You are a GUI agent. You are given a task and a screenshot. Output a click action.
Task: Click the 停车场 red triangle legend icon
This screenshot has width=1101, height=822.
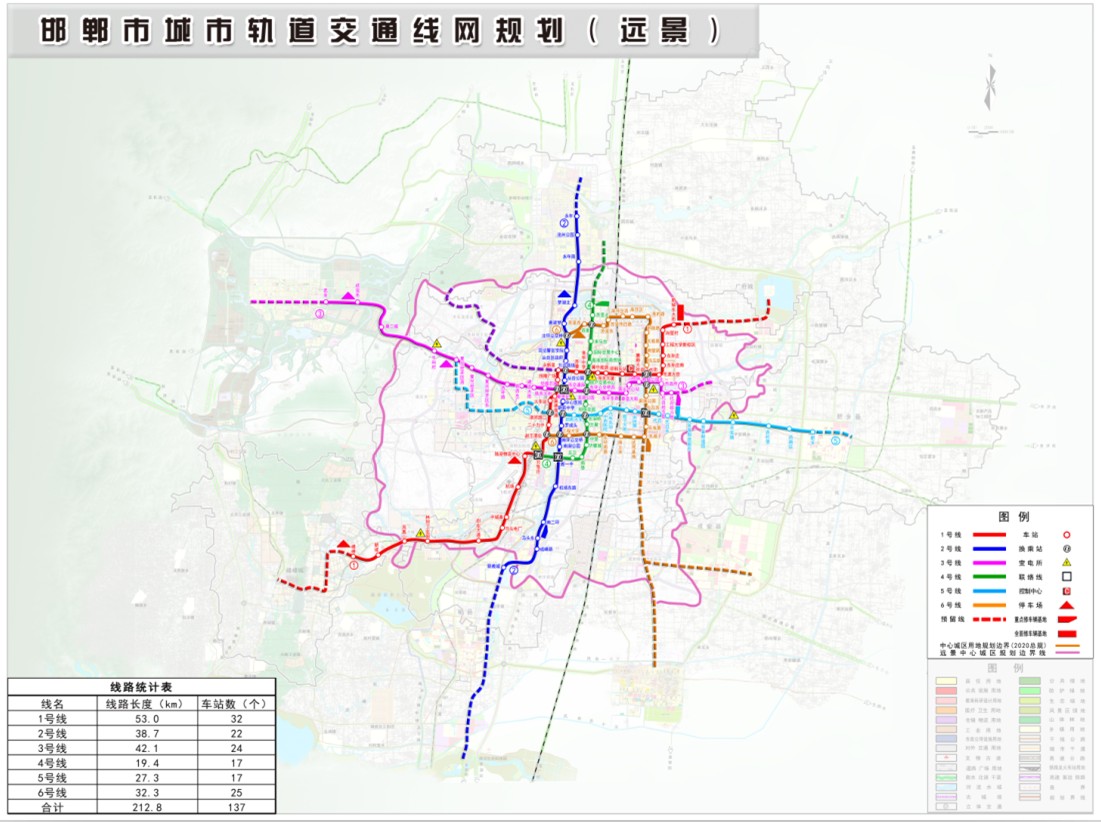(x=1067, y=607)
